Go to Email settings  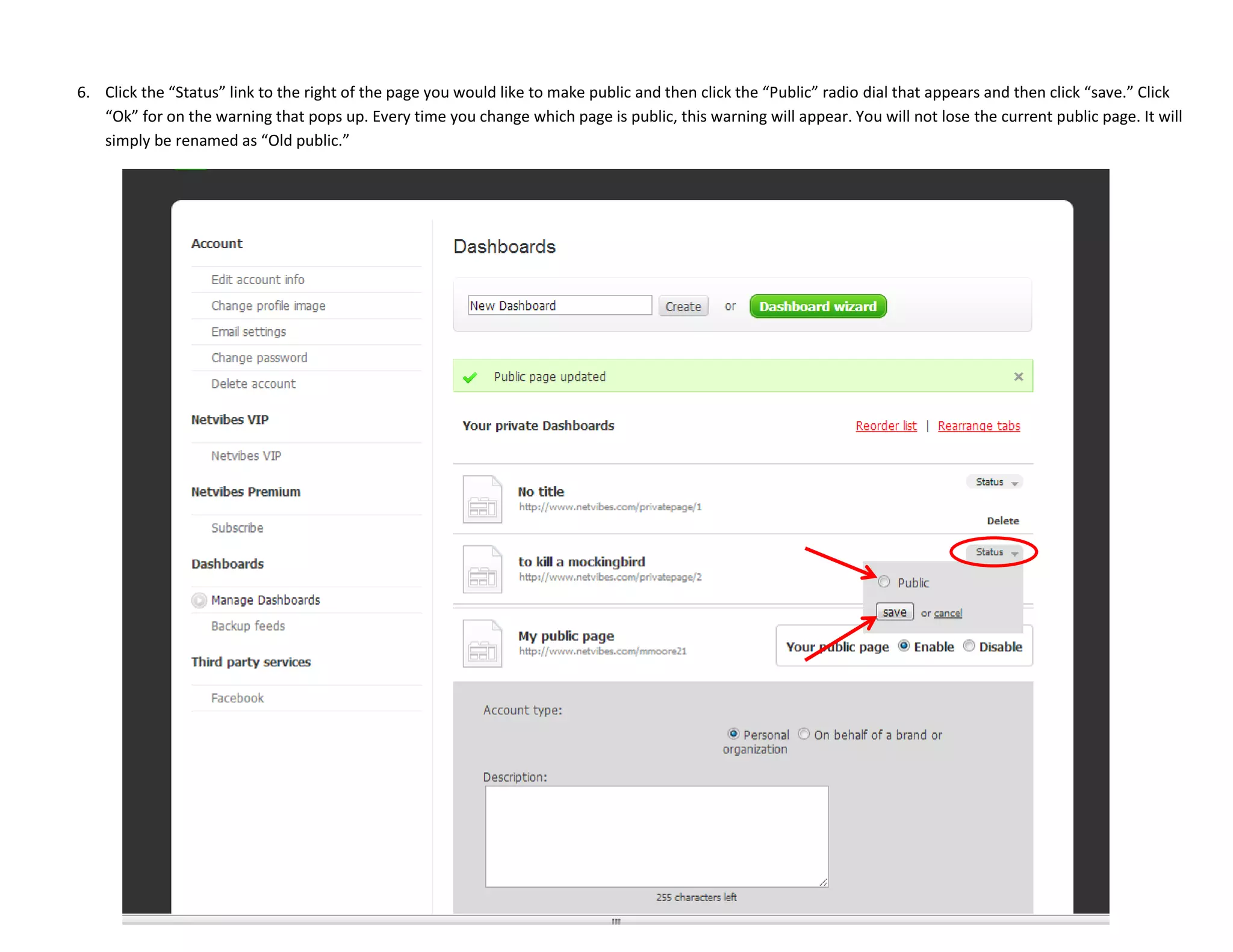coord(248,332)
